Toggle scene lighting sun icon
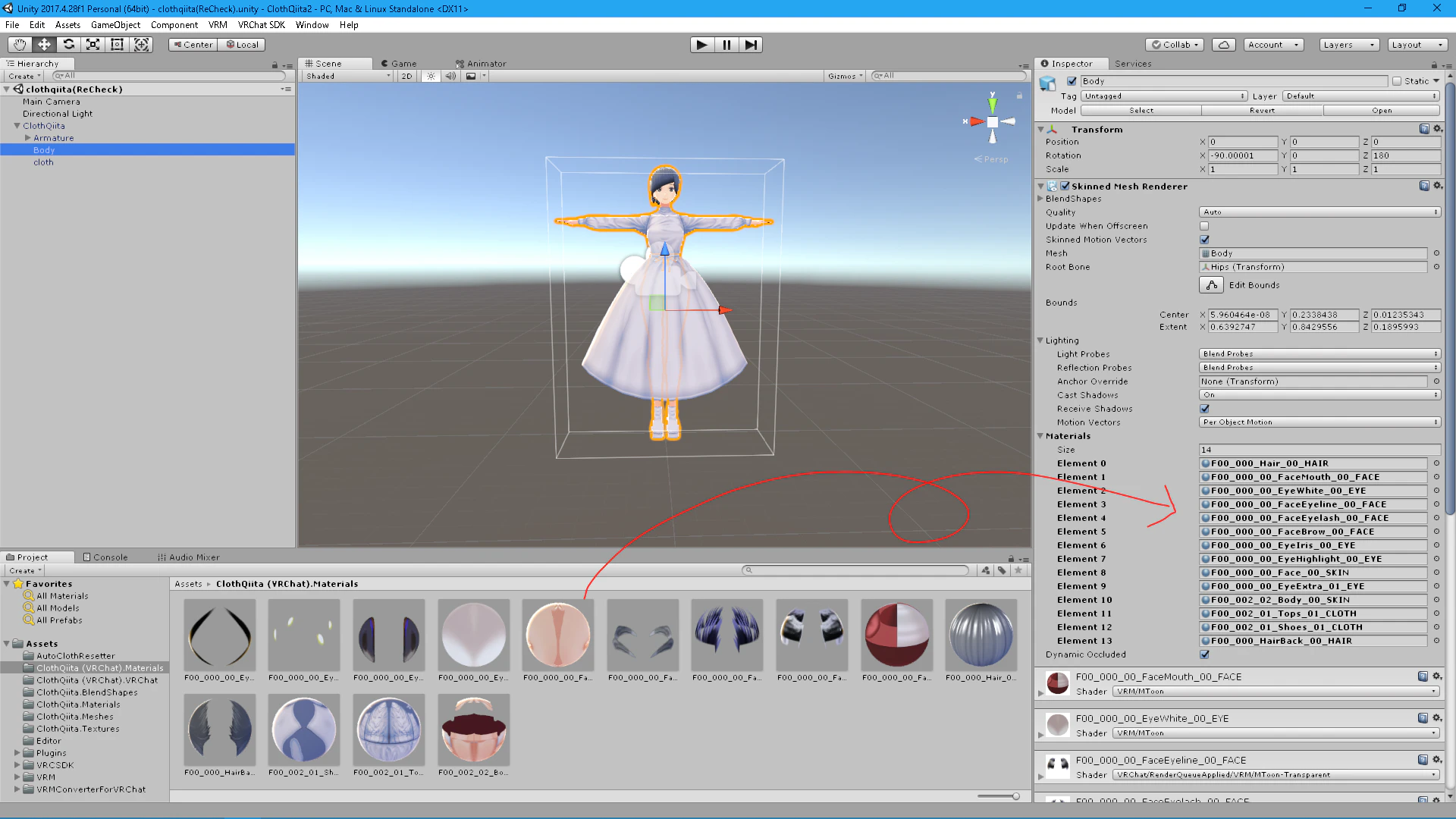1456x819 pixels. tap(431, 76)
